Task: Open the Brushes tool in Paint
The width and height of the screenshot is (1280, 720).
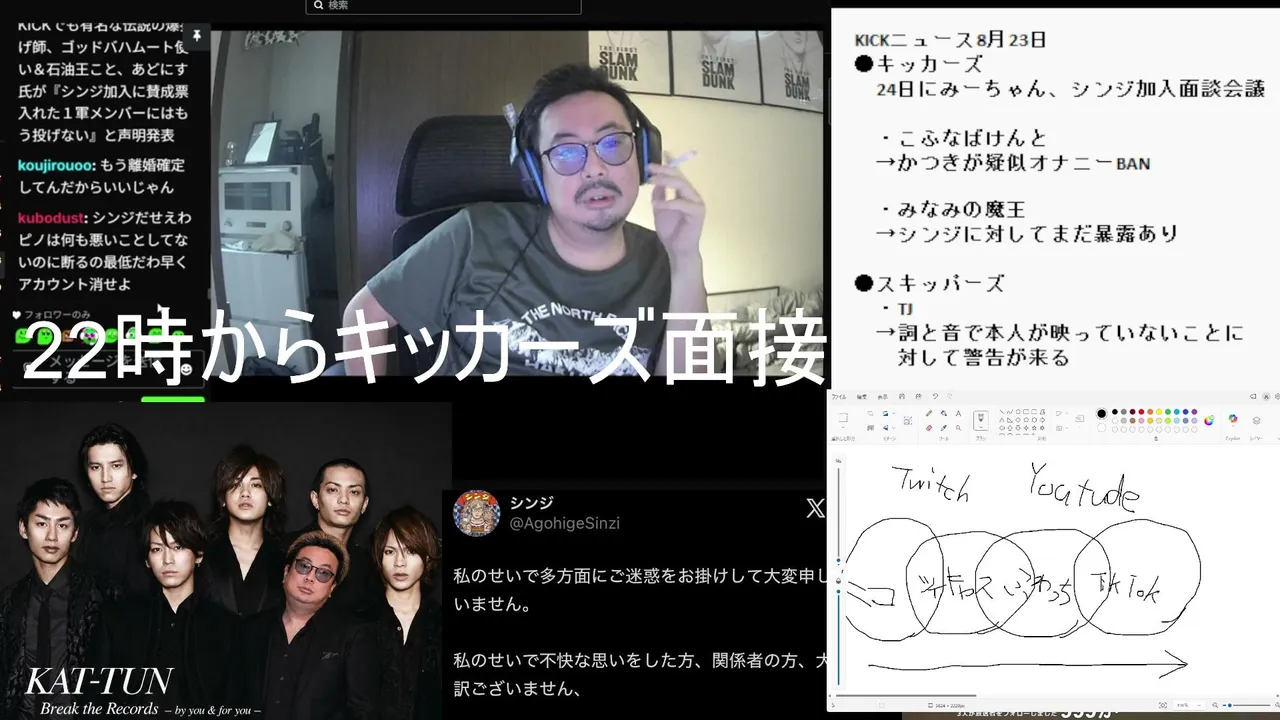Action: click(981, 419)
